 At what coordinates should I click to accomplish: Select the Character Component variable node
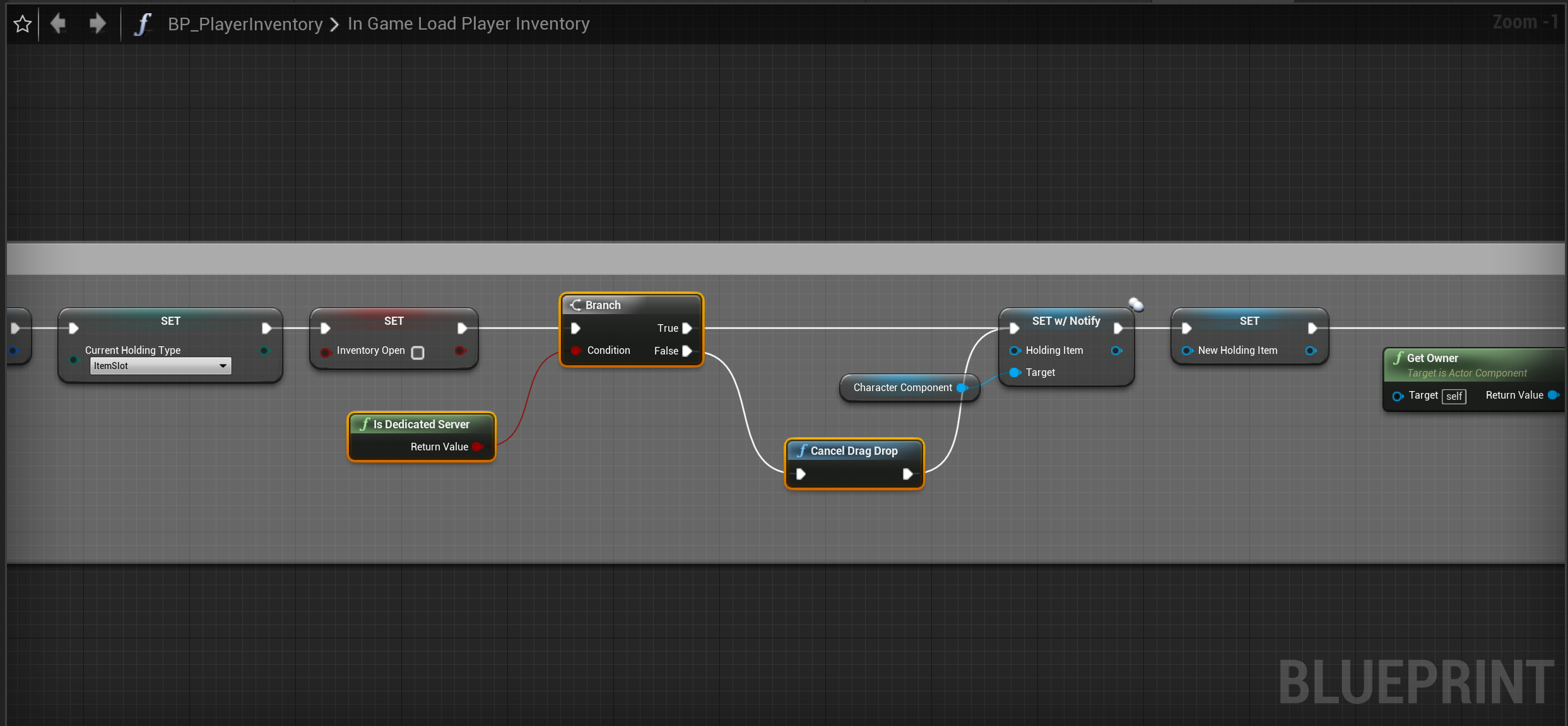click(x=902, y=387)
